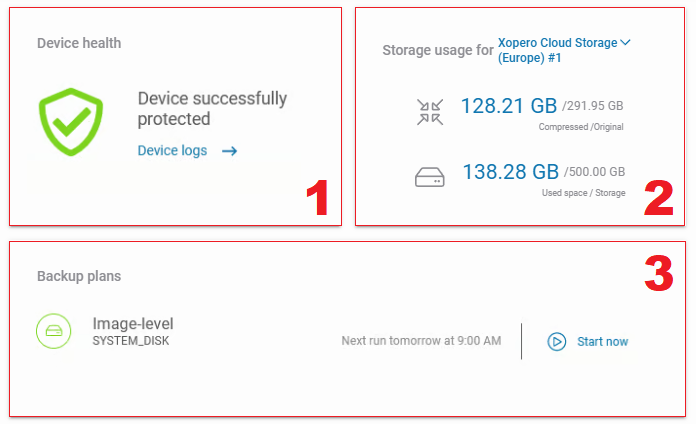Screen dimensions: 696x424
Task: Start the Image-level backup now
Action: click(x=602, y=342)
